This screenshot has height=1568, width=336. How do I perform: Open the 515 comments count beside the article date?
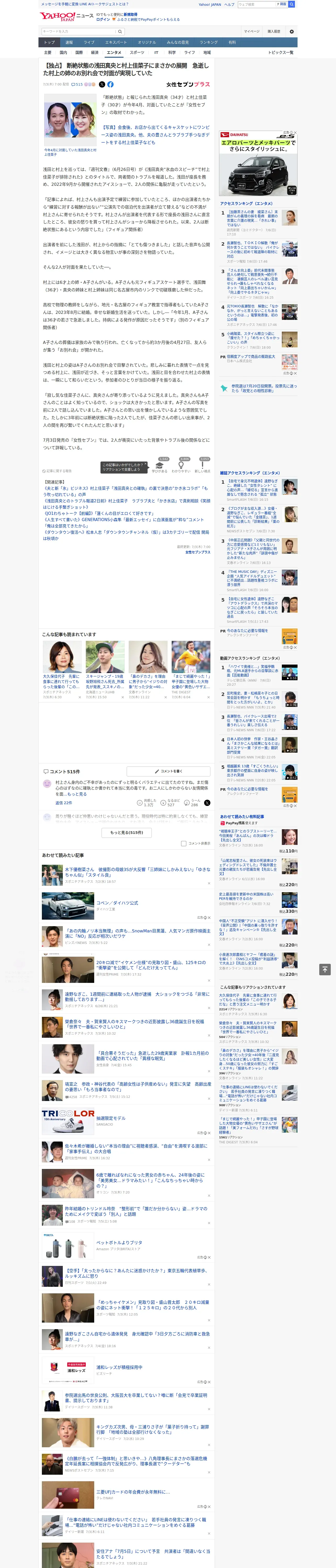point(77,85)
